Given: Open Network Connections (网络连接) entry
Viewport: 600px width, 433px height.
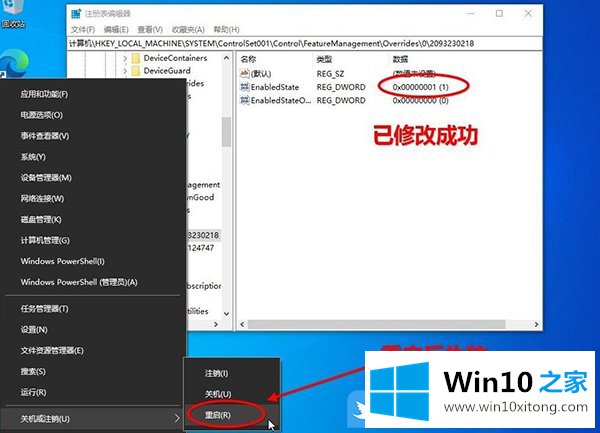Looking at the screenshot, I should click(x=93, y=199).
